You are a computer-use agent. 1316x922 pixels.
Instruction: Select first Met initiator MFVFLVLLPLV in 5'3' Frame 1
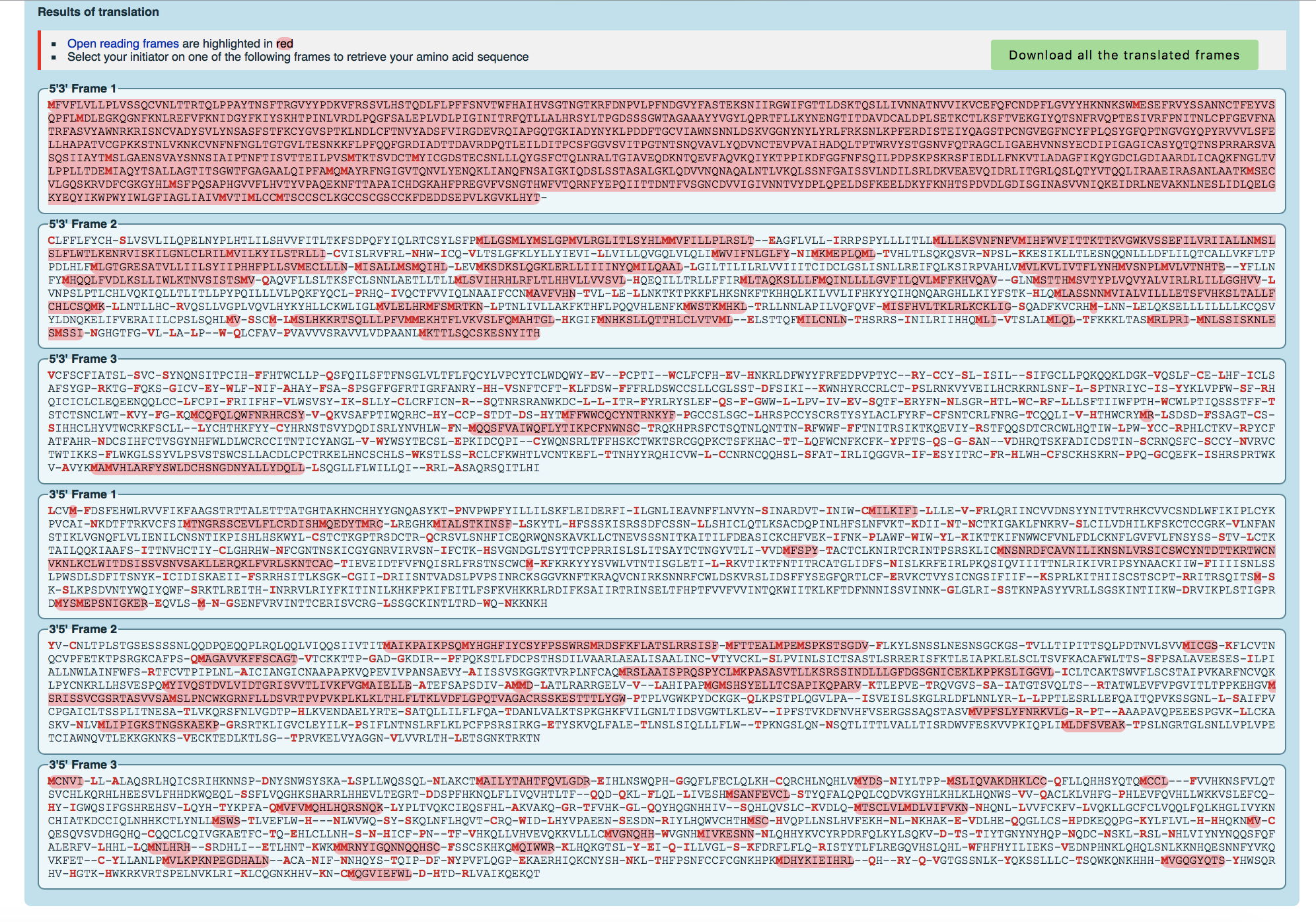click(x=52, y=105)
